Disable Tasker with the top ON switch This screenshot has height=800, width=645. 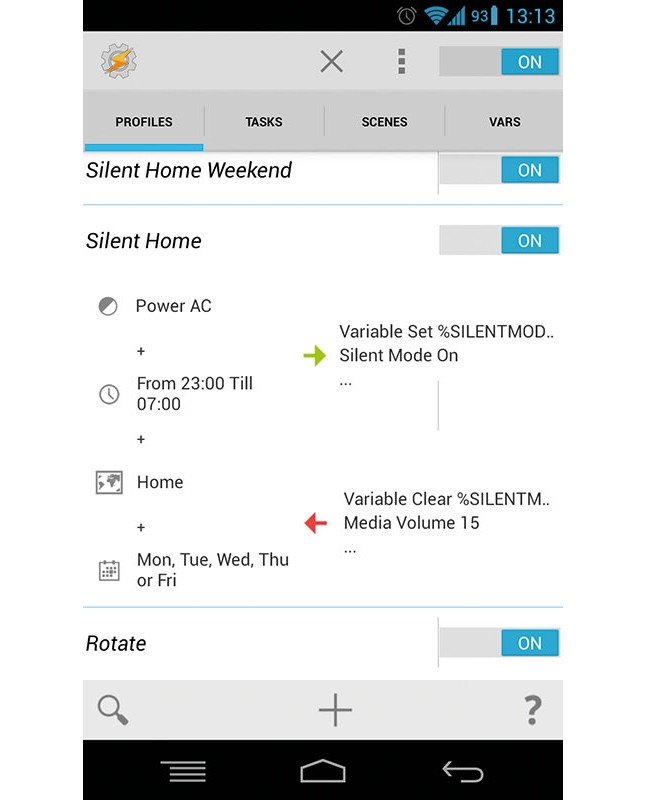coord(500,62)
